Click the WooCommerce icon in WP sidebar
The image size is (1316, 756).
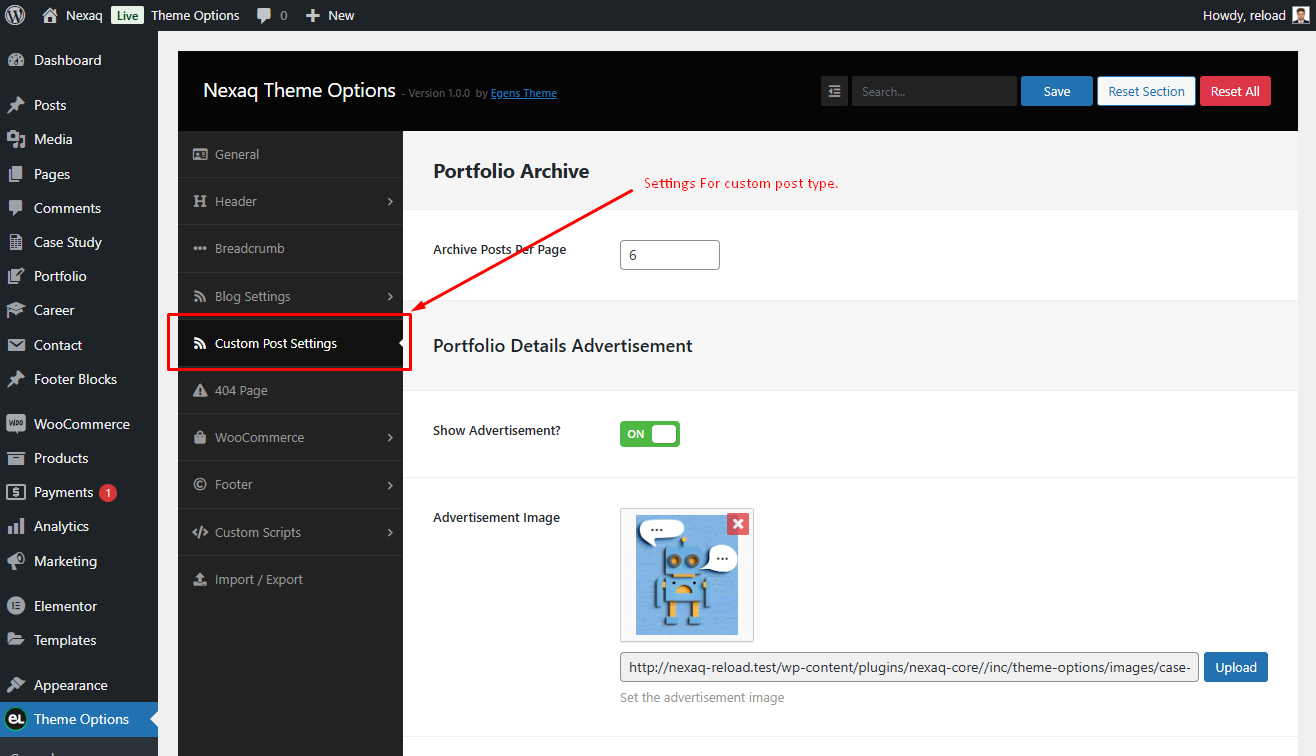(16, 424)
